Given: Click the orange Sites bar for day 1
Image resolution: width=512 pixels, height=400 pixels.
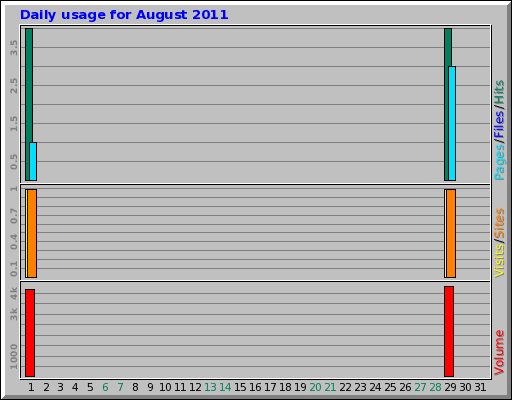Looking at the screenshot, I should 32,233.
